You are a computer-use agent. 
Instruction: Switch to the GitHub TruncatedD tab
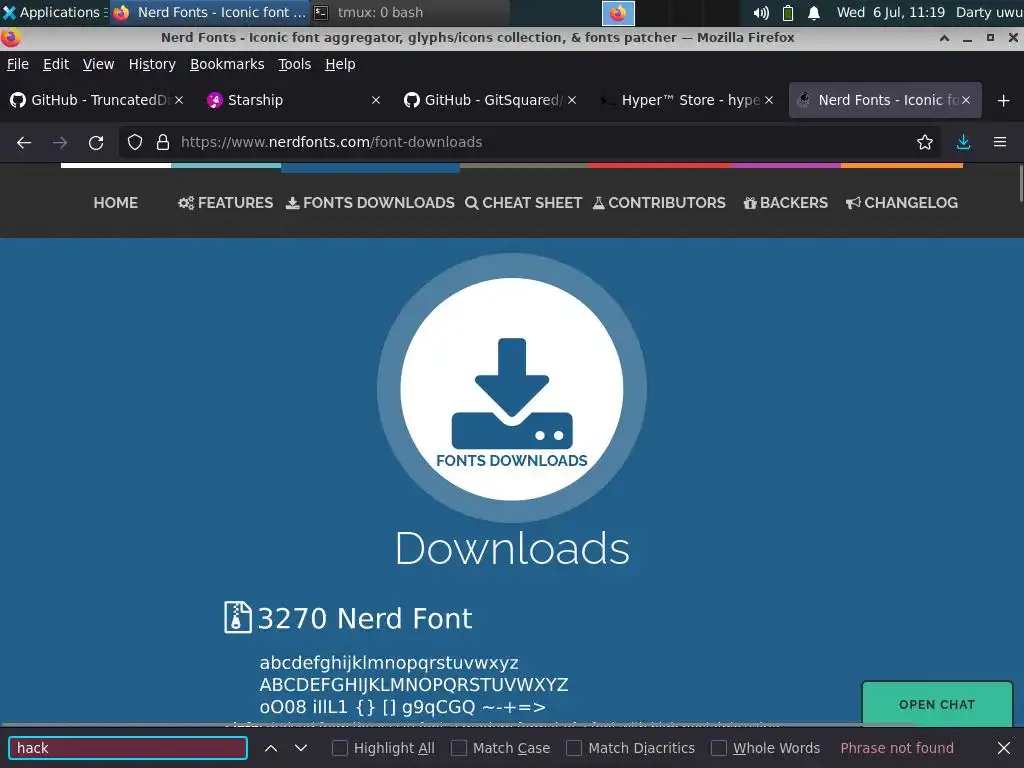96,100
